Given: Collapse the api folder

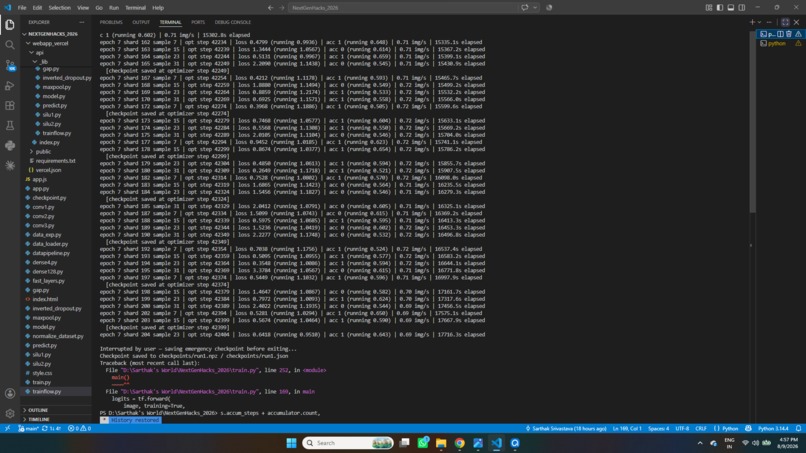Looking at the screenshot, I should (40, 52).
